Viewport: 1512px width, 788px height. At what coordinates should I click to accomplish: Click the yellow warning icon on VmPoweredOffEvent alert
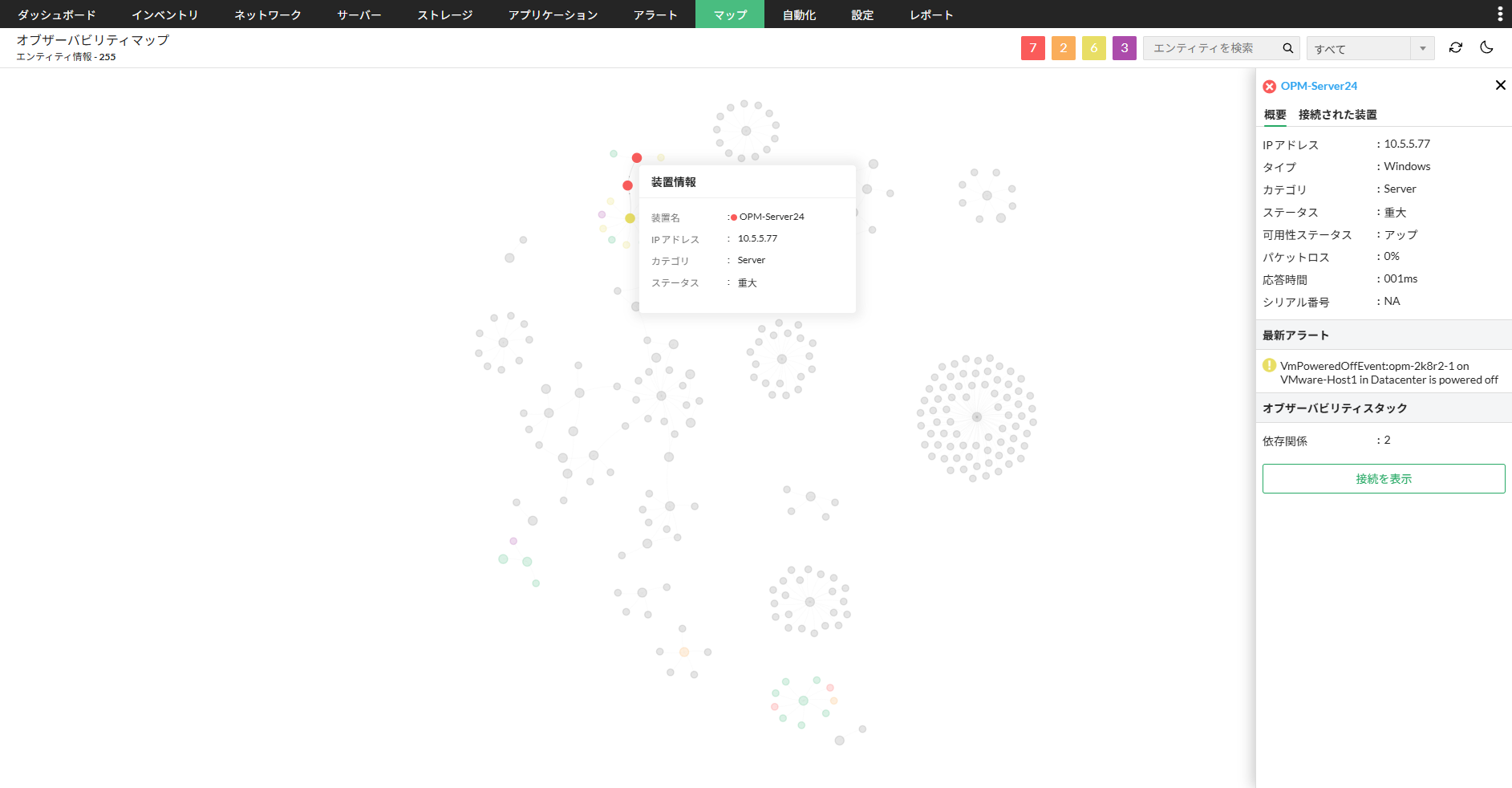tap(1269, 366)
